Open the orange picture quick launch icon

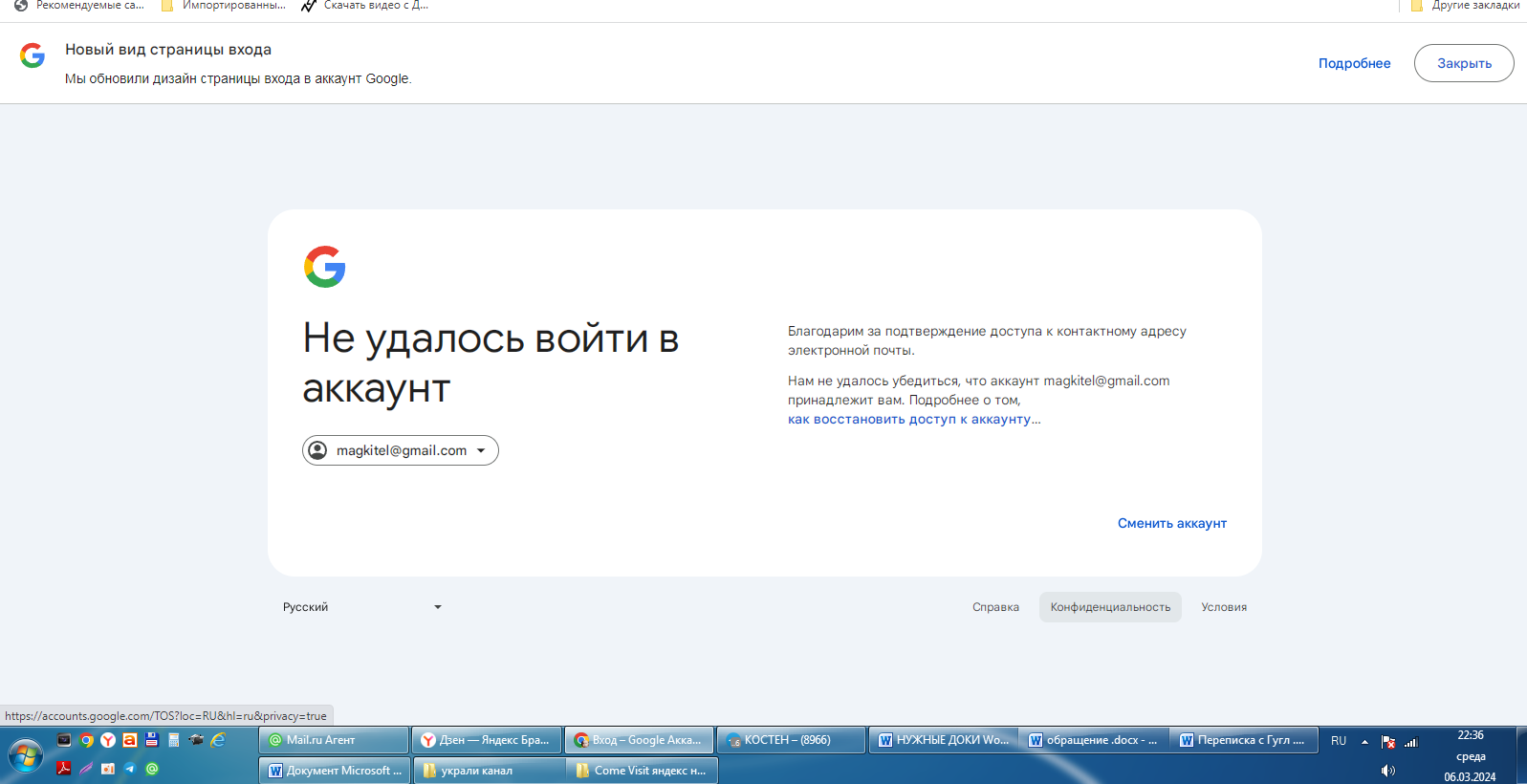(108, 768)
